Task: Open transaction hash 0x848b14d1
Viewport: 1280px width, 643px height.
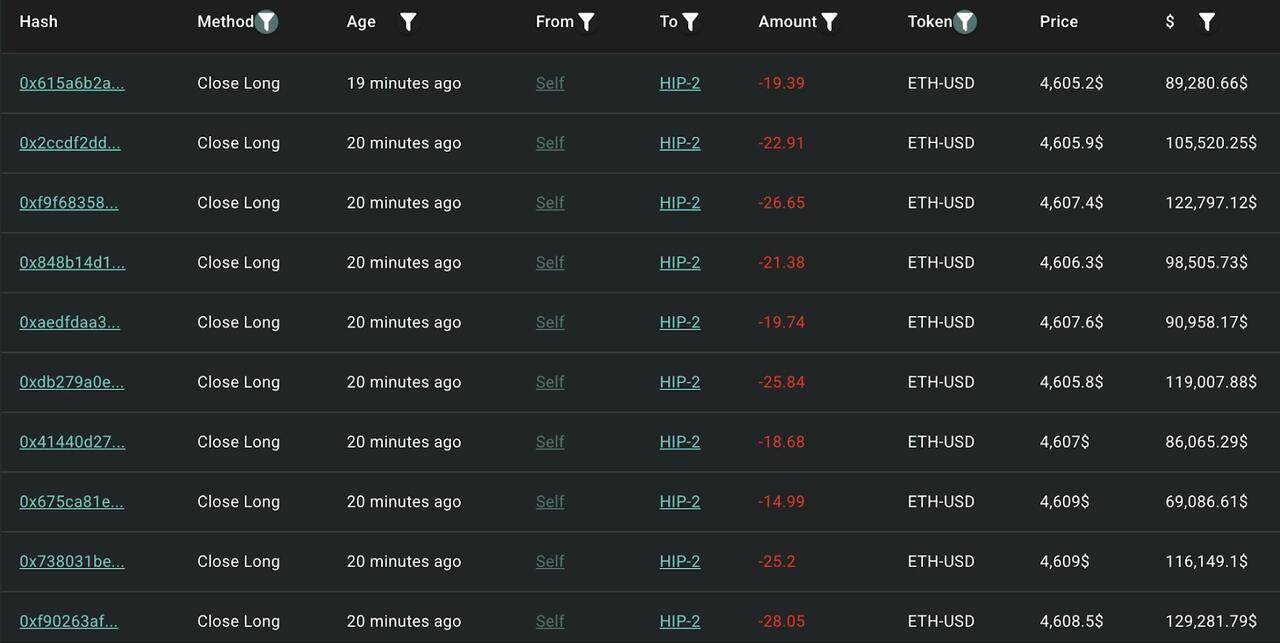Action: [72, 263]
